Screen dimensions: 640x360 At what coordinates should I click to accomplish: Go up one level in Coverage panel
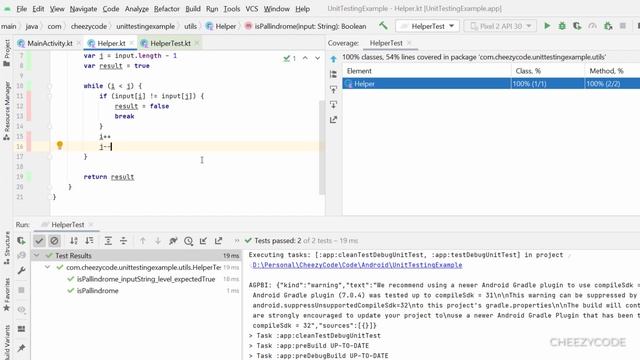(x=333, y=59)
